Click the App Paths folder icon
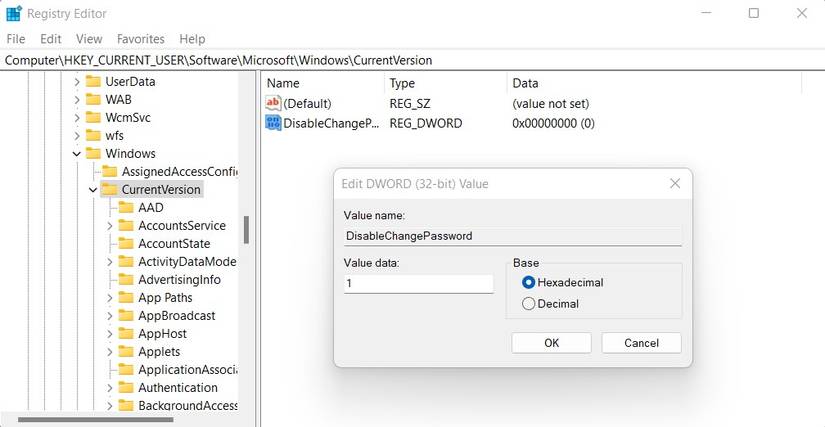The height and width of the screenshot is (427, 825). pyautogui.click(x=126, y=298)
